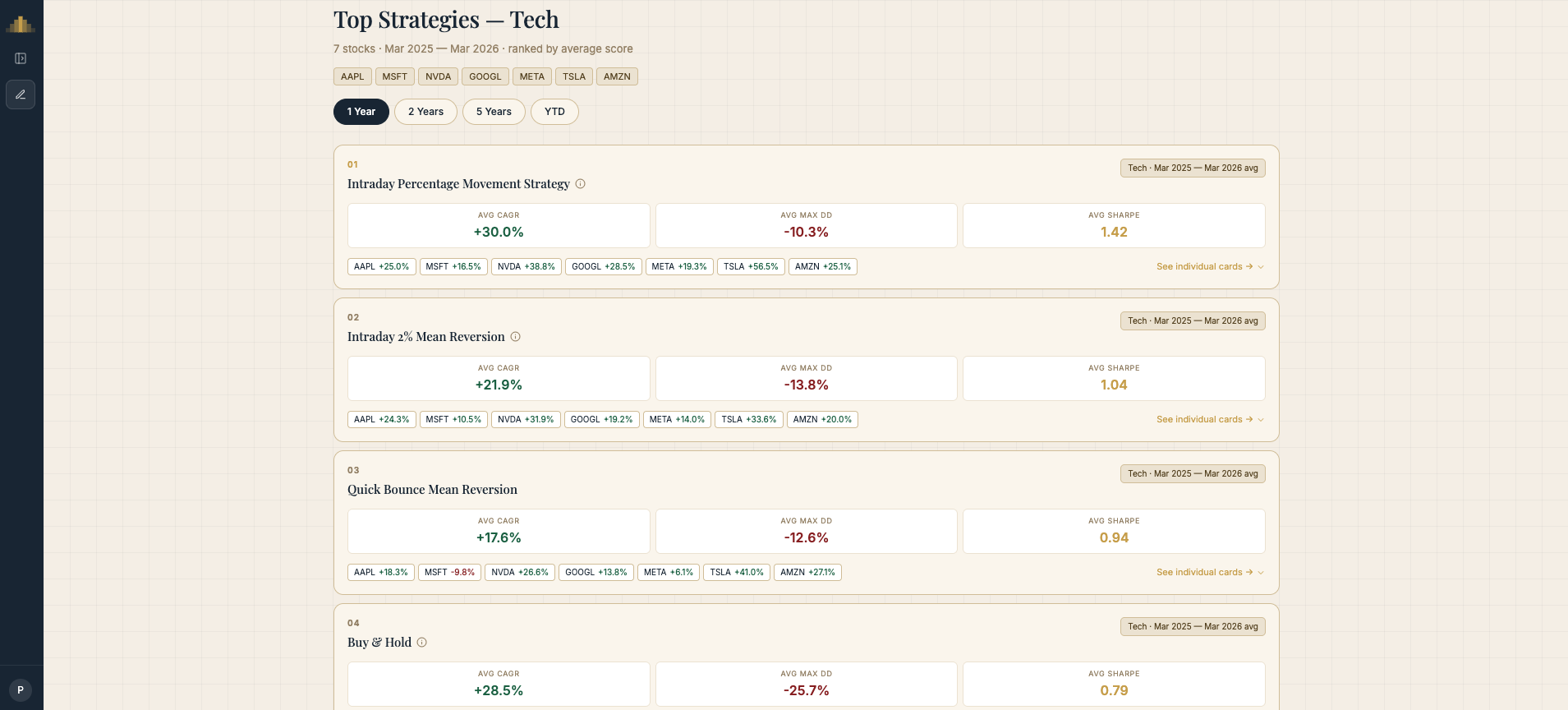Show info icon beside Buy & Hold
The height and width of the screenshot is (710, 1568).
click(422, 643)
